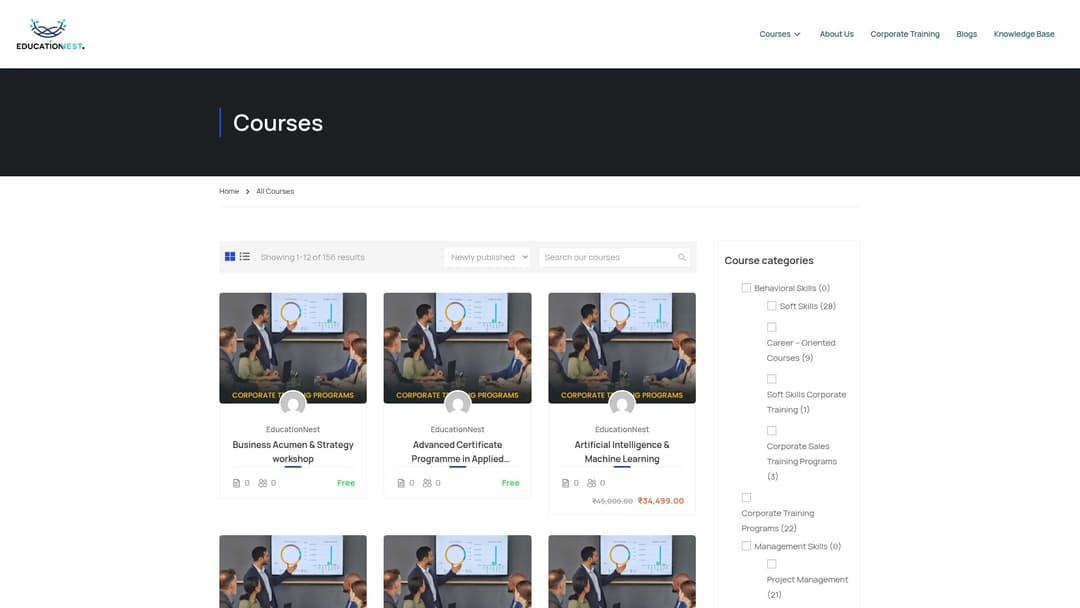The image size is (1080, 608).
Task: Open the Blogs page
Action: tap(966, 34)
